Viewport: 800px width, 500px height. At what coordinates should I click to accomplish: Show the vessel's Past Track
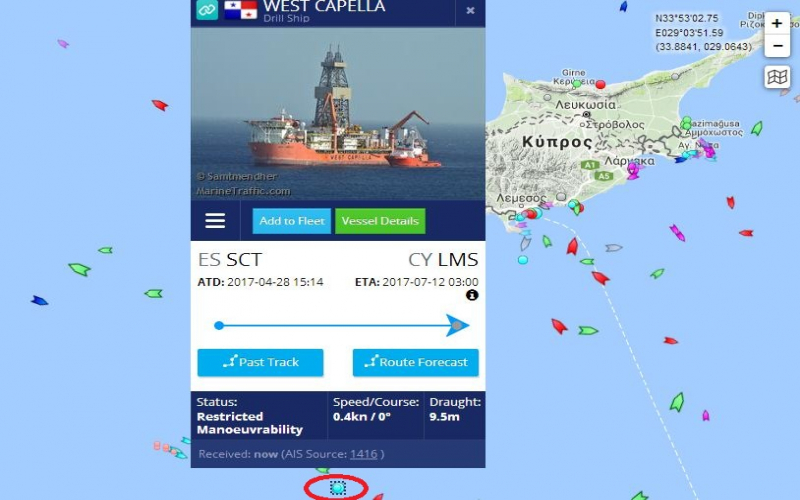[x=260, y=362]
